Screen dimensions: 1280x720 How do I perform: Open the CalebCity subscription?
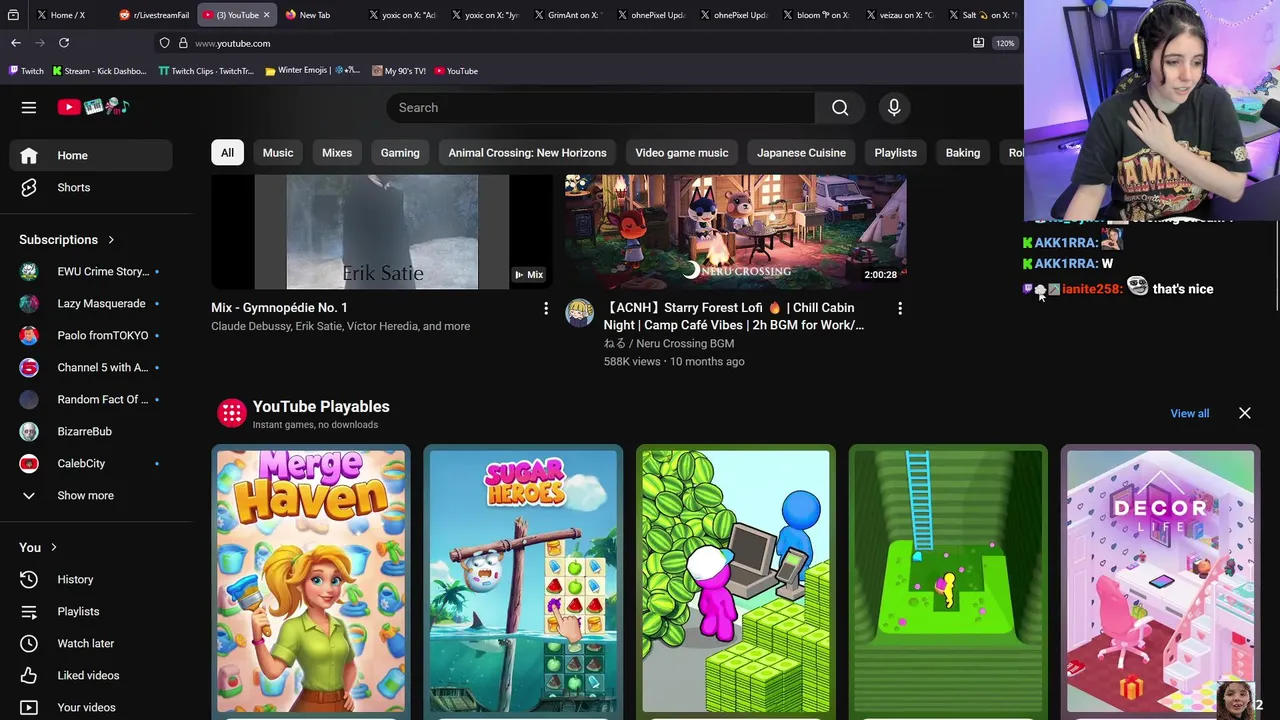tap(91, 463)
